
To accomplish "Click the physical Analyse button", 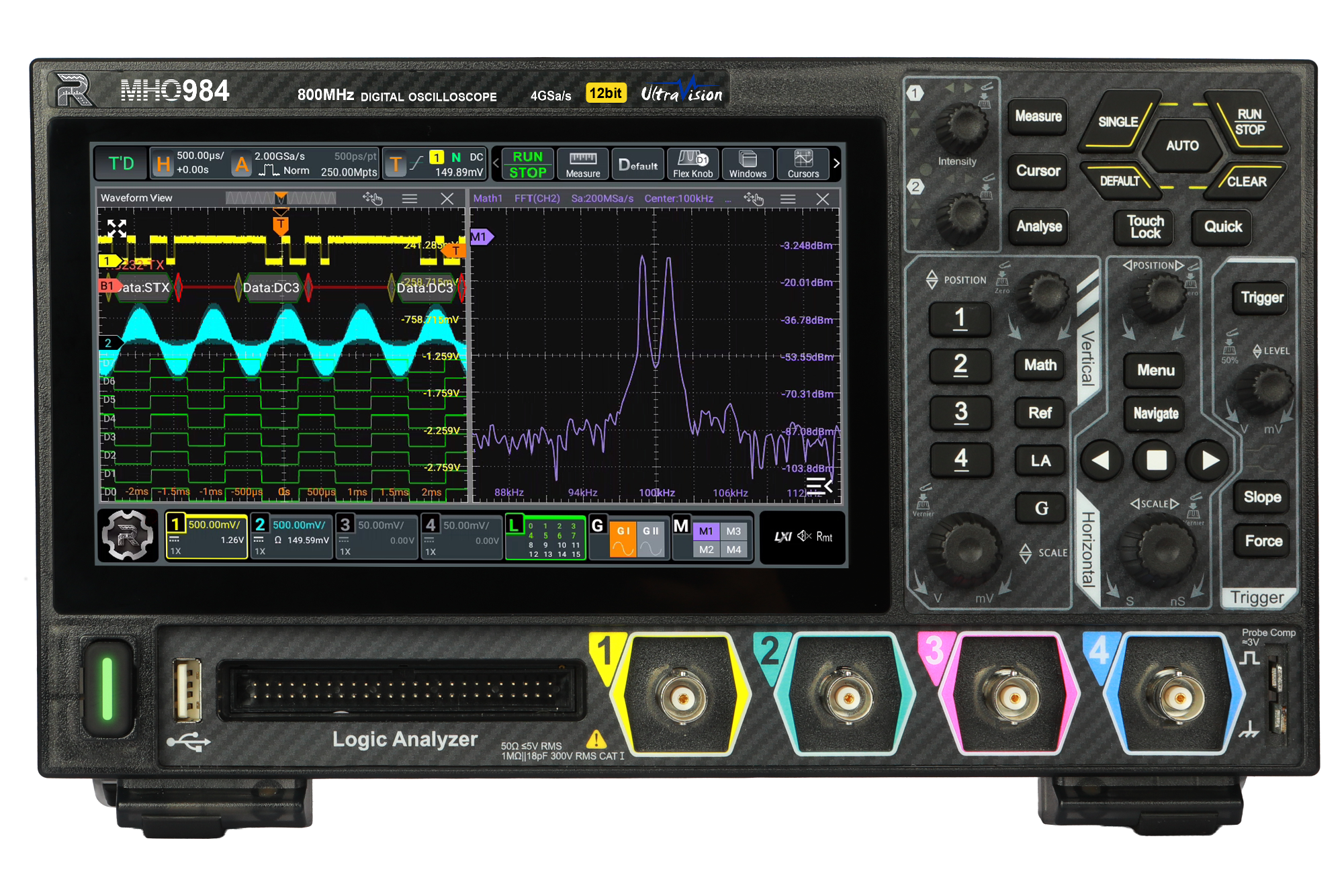I will tap(1038, 226).
